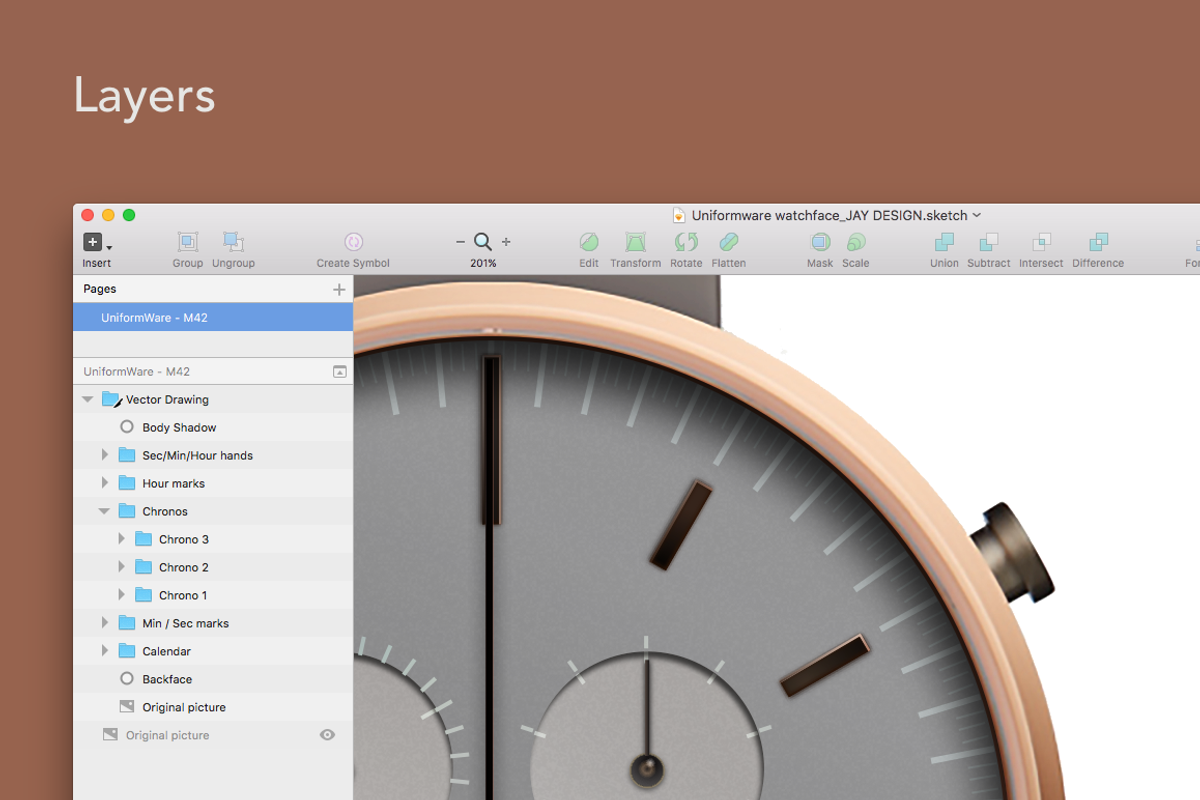1200x800 pixels.
Task: Select the UniformWare - M42 page
Action: tap(213, 317)
